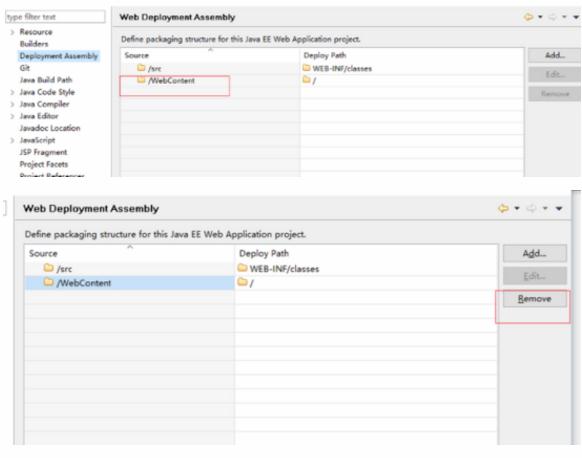Click the root deploy path folder in upper table

point(307,80)
